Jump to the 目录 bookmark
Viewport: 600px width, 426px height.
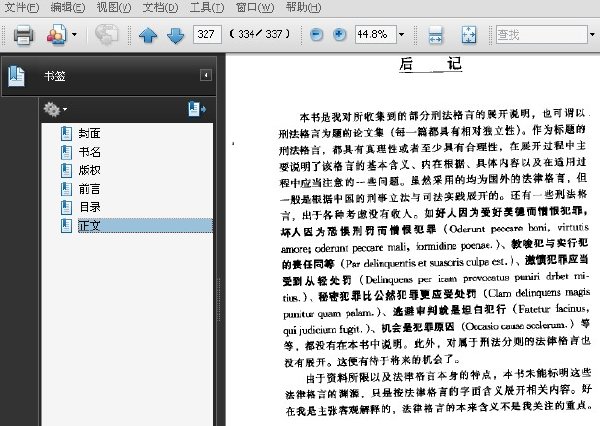[x=90, y=207]
